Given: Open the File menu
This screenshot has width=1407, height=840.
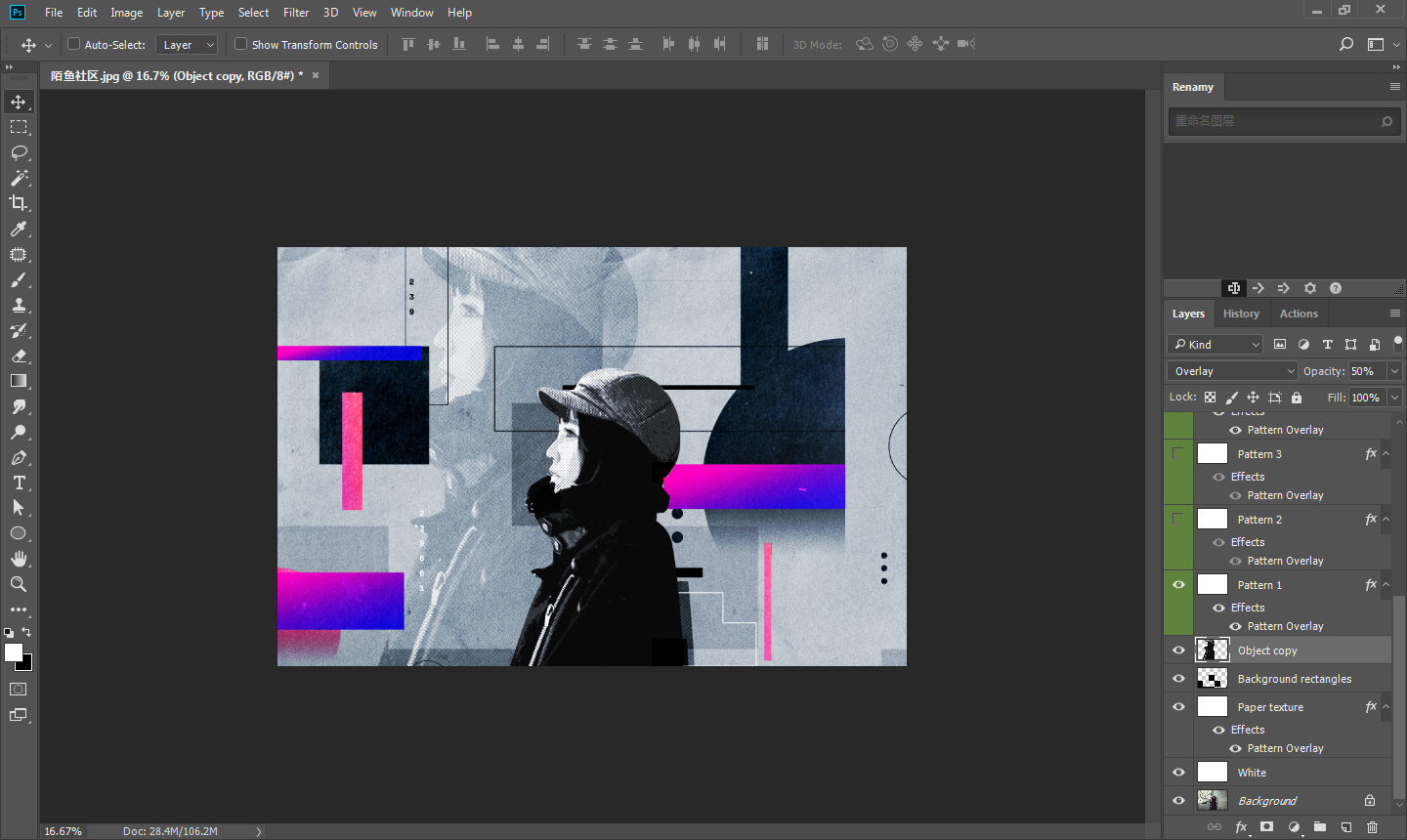Looking at the screenshot, I should point(54,13).
